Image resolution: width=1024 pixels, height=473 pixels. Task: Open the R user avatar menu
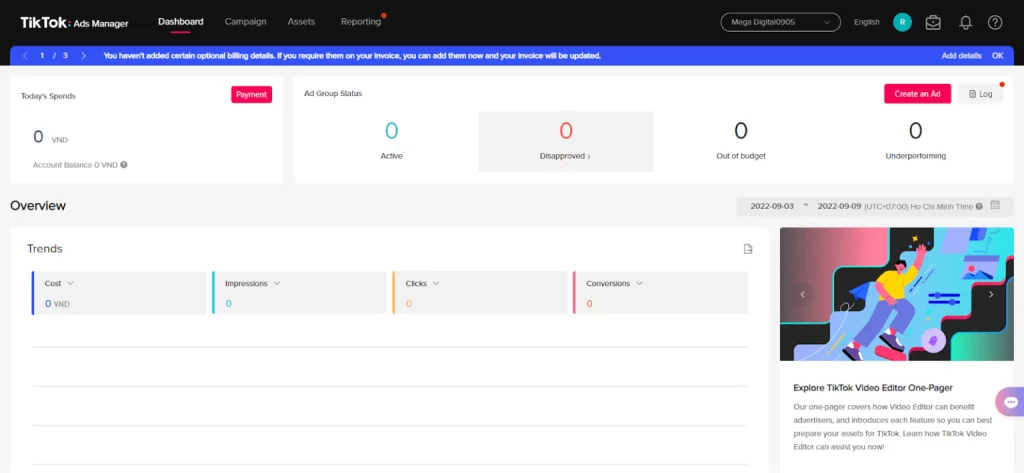(902, 22)
